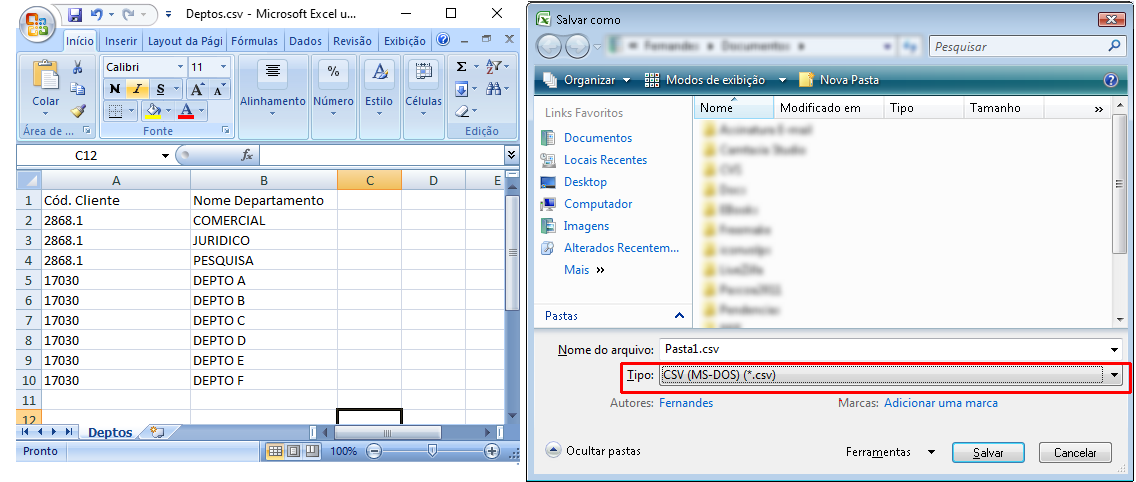Apply cell borders icon in Fonte group

(115, 111)
